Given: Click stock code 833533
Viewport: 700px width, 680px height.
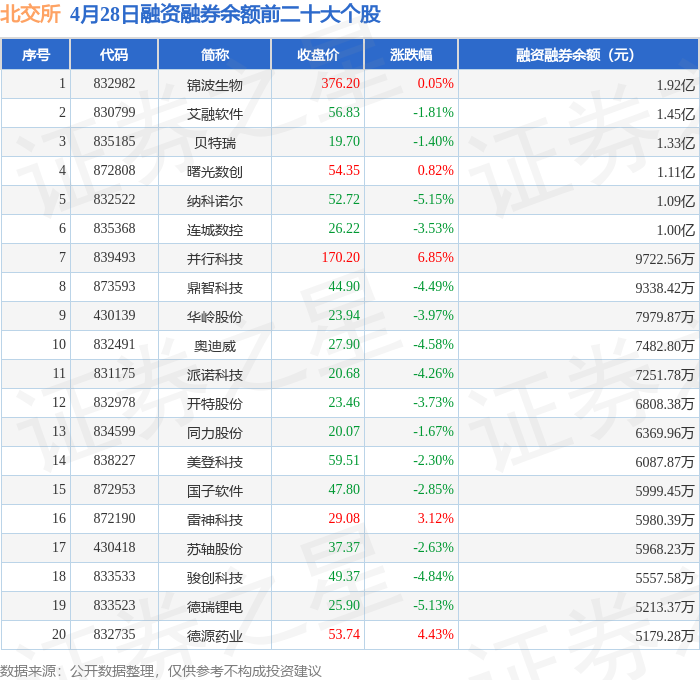Looking at the screenshot, I should click(x=114, y=577).
